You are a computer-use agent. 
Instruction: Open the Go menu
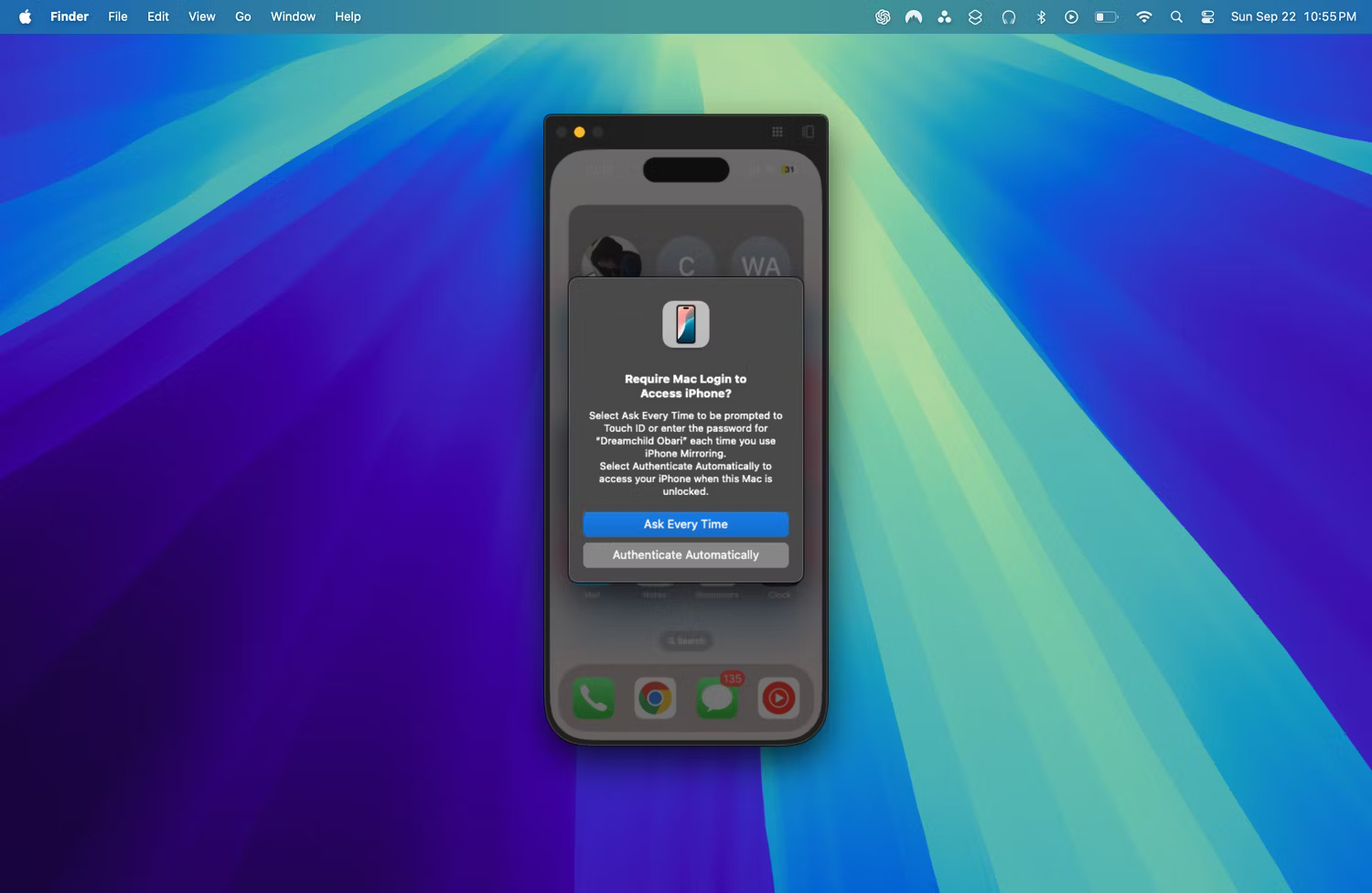243,16
